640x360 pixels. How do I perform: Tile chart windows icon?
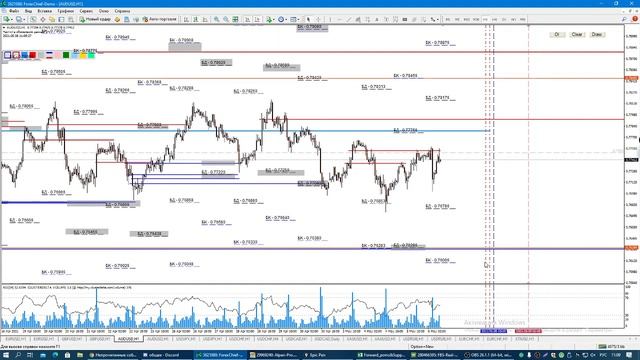pos(236,19)
